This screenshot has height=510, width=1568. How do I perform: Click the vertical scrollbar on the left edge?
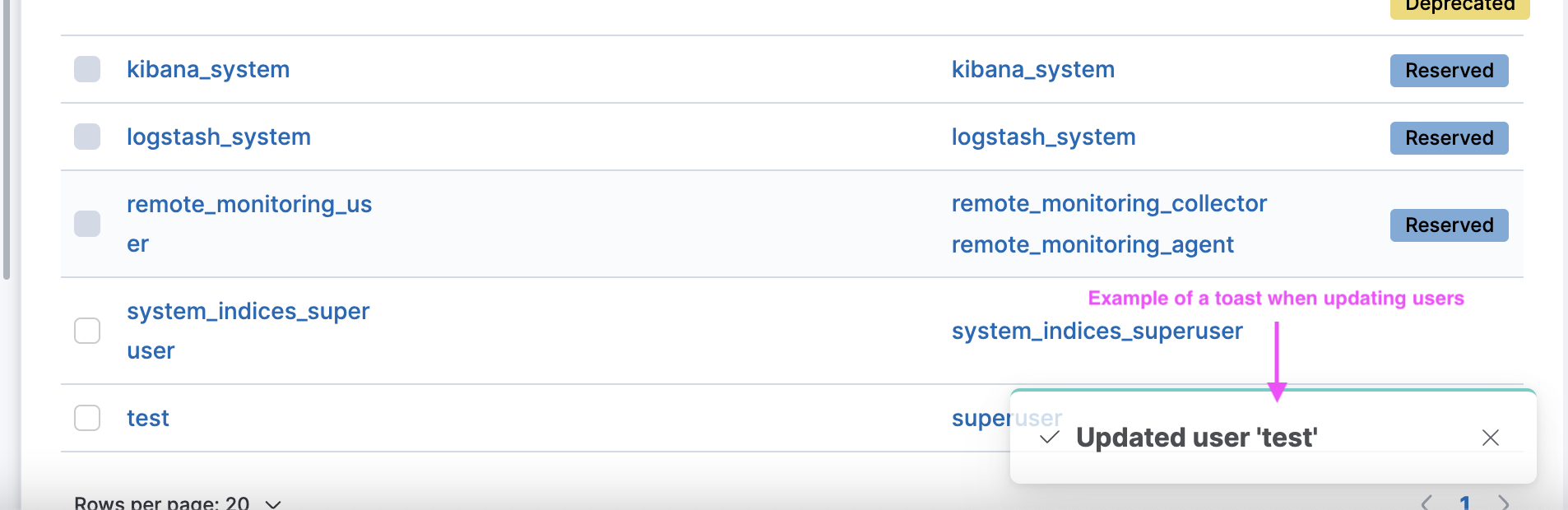click(x=7, y=140)
